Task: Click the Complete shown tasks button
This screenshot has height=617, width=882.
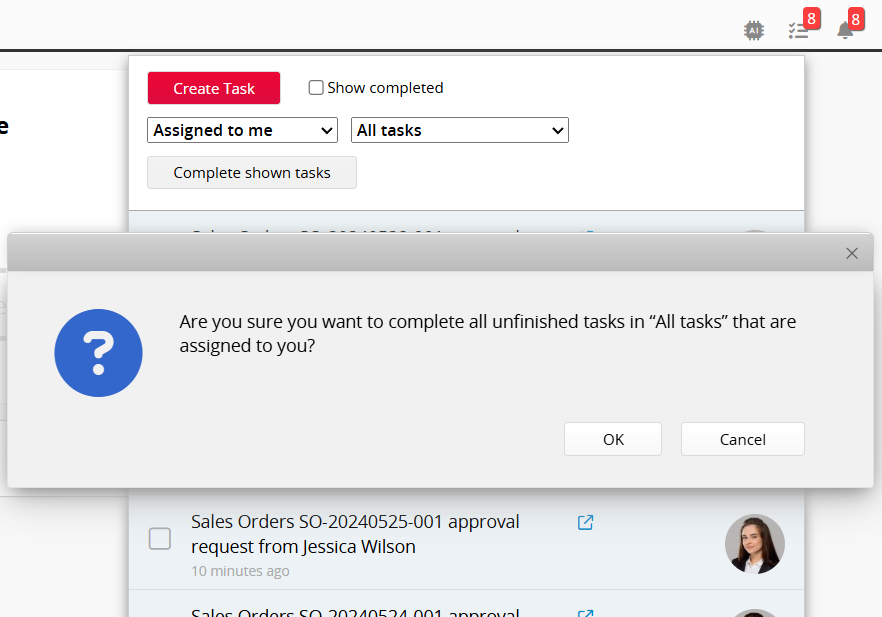Action: tap(252, 173)
